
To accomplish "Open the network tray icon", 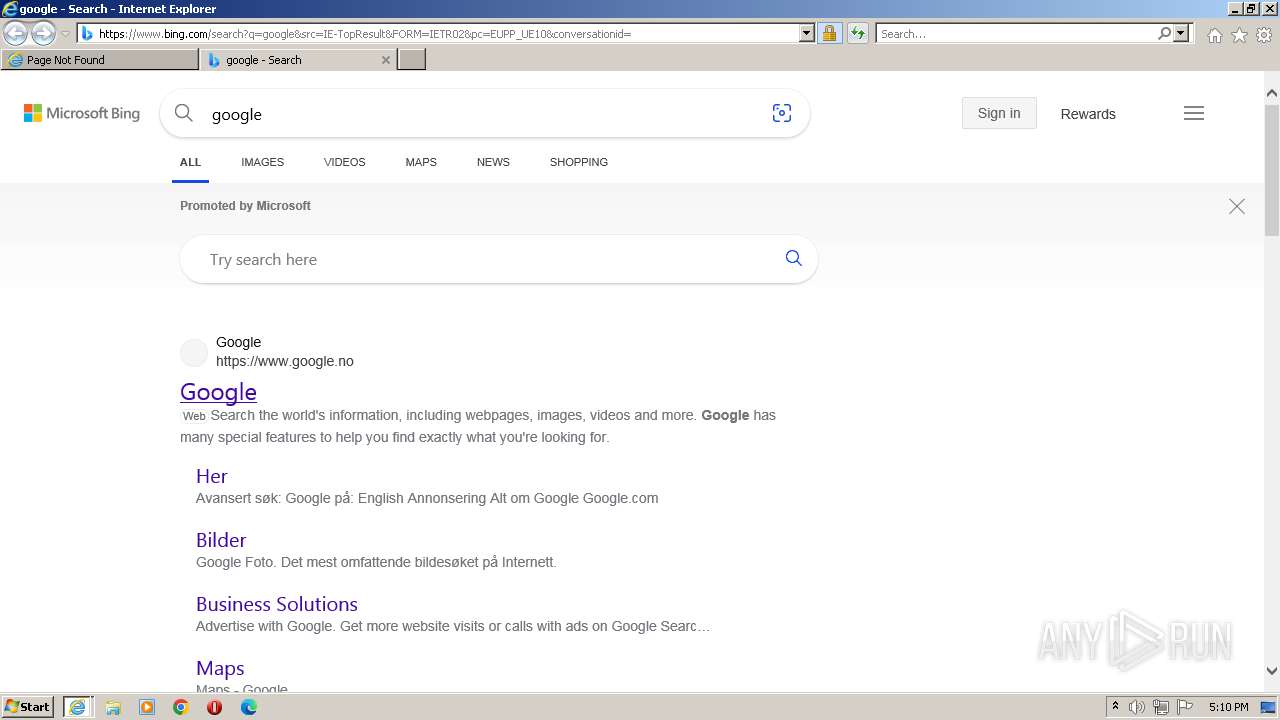I will (x=1161, y=707).
